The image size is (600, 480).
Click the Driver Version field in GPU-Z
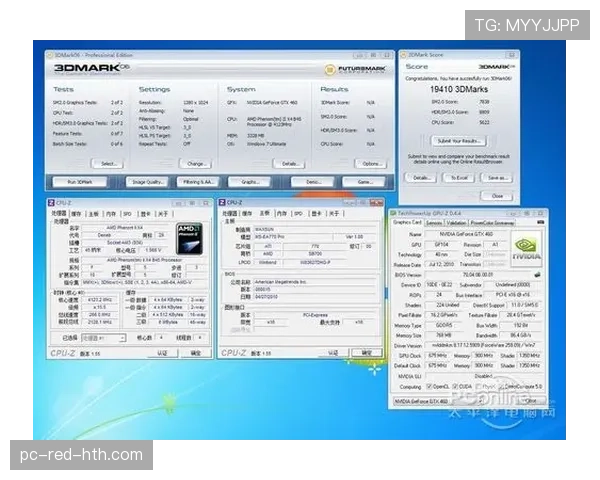point(484,345)
